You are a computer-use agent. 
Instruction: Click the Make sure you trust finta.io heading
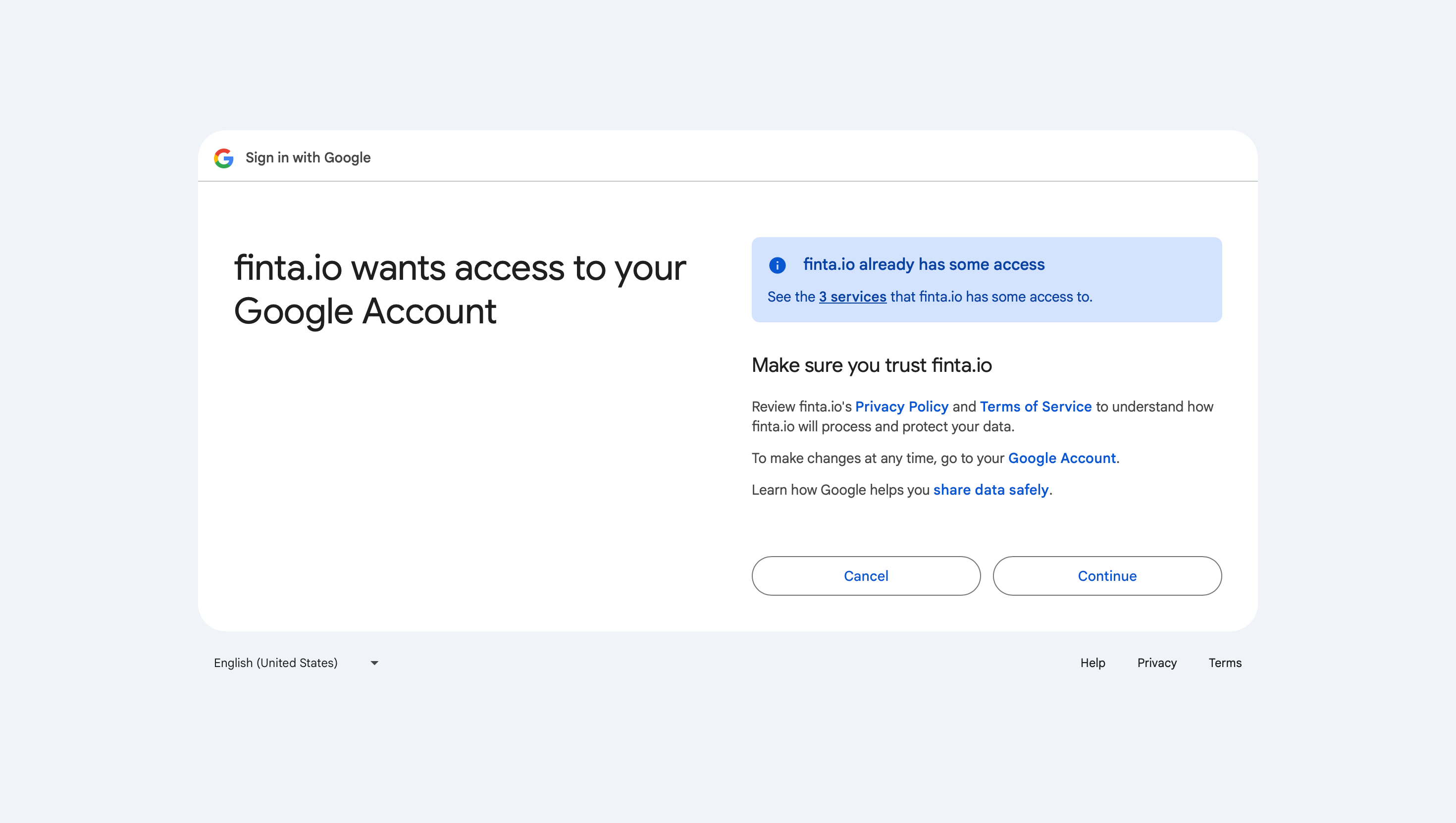pyautogui.click(x=871, y=365)
